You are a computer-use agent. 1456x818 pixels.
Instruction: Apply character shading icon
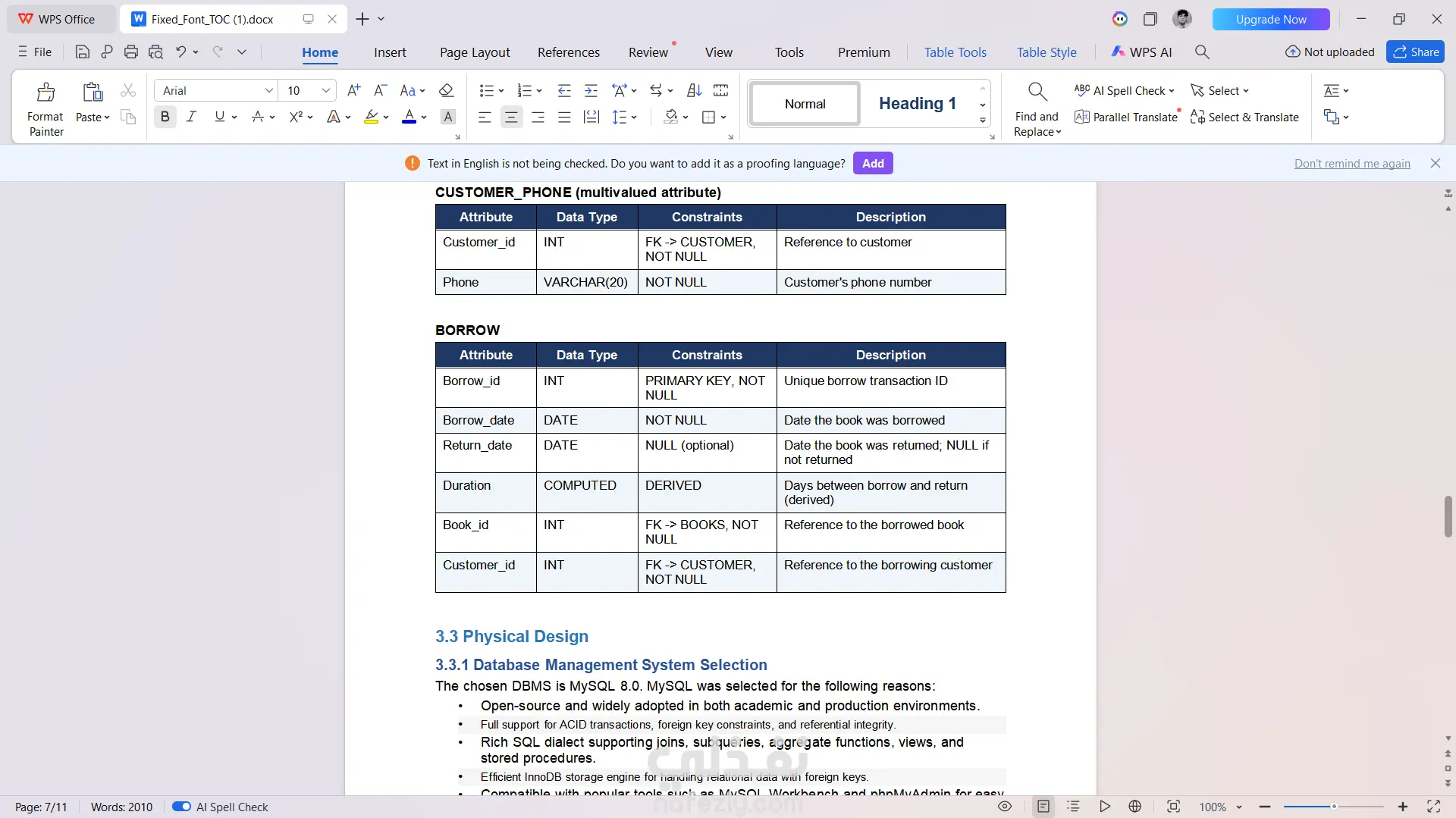[448, 117]
